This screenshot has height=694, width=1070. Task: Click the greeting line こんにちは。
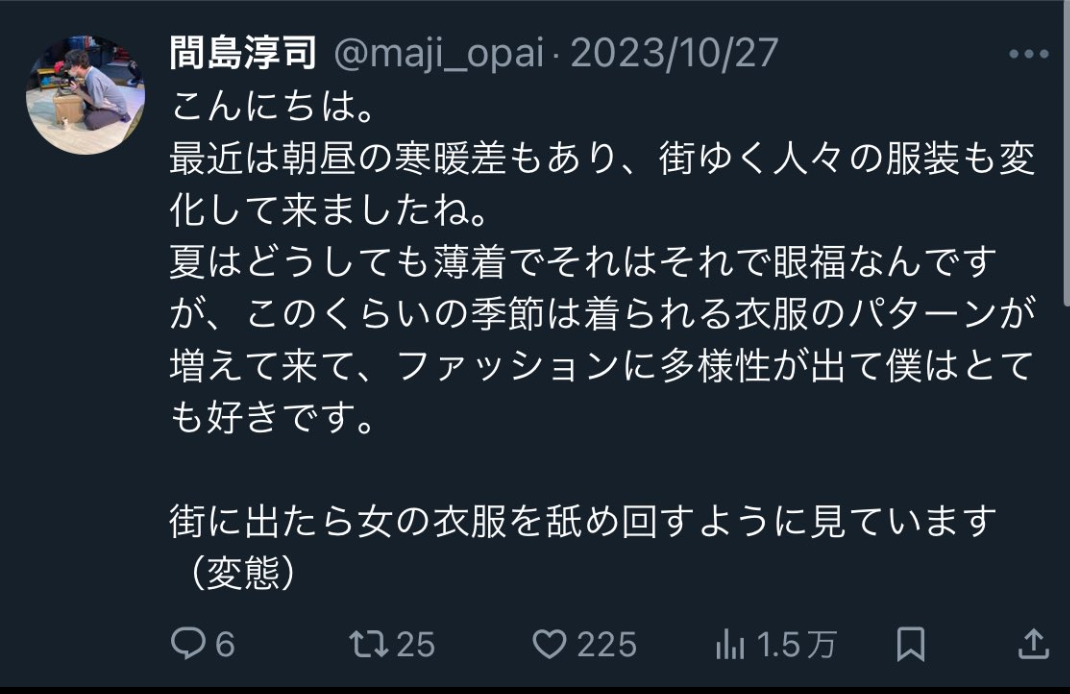273,107
